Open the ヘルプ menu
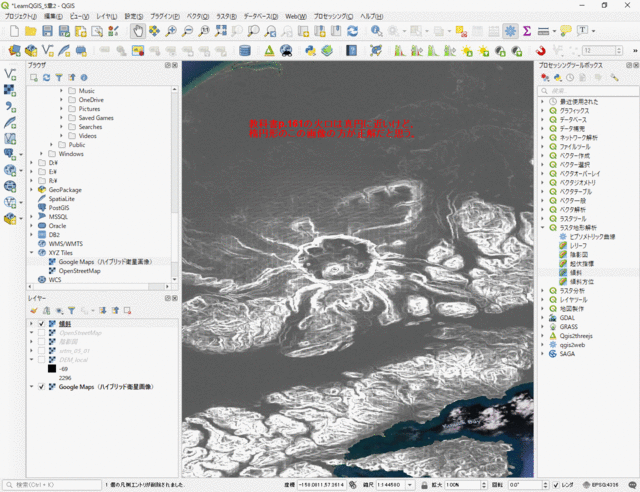 (x=371, y=16)
